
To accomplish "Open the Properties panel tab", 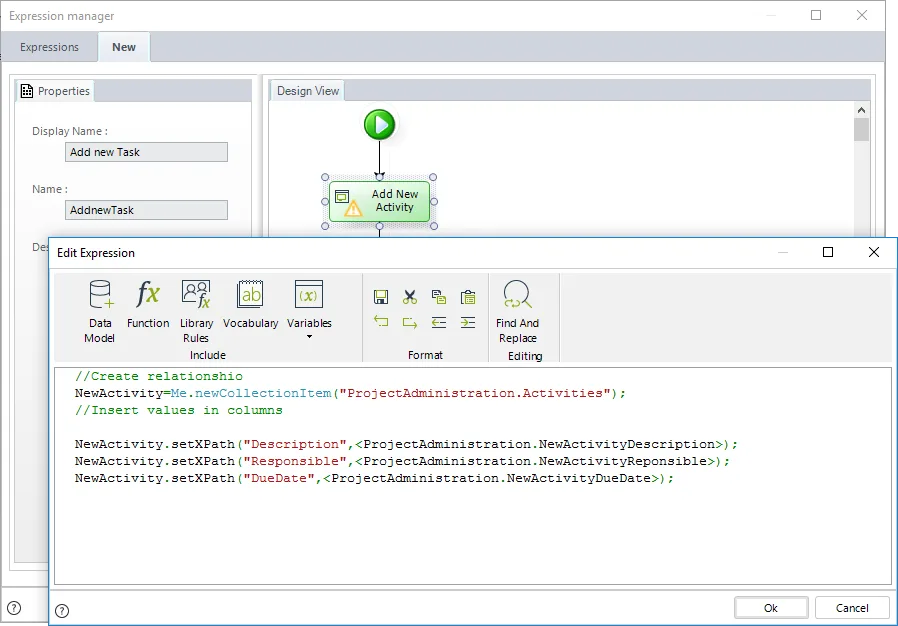I will tap(56, 91).
